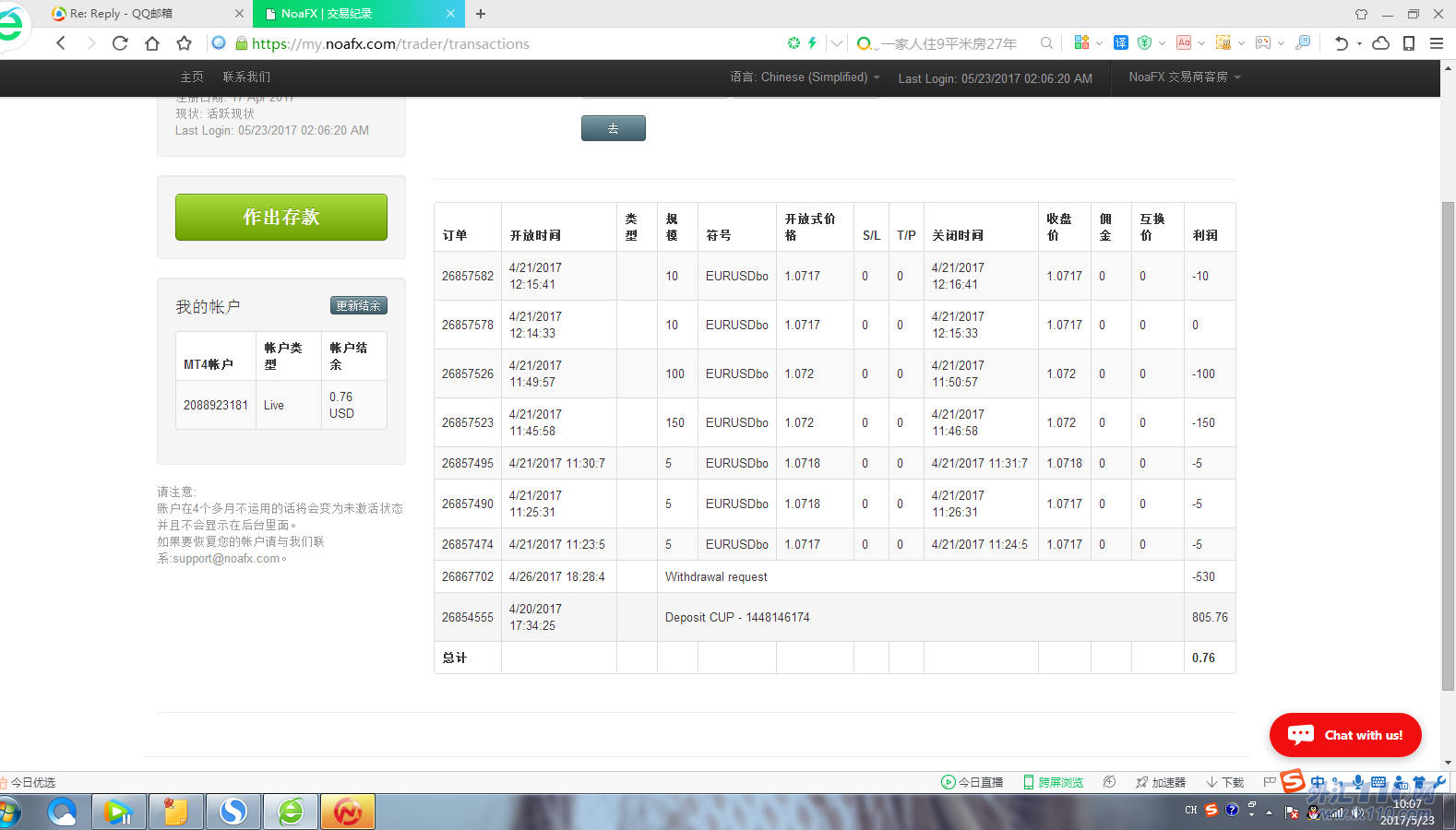
Task: Open the browser main menu
Action: 1437,43
